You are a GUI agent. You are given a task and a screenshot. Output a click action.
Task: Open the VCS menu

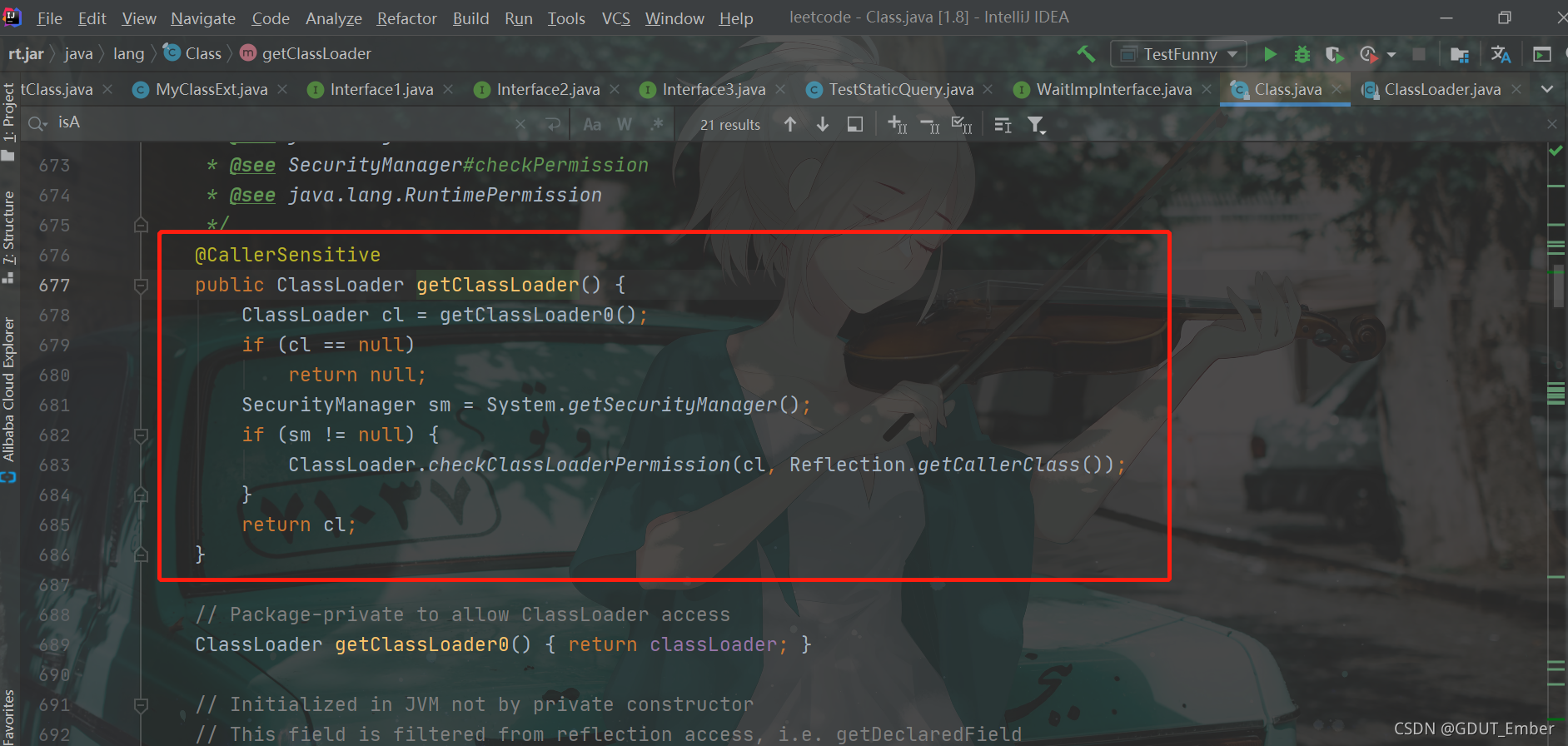[616, 17]
